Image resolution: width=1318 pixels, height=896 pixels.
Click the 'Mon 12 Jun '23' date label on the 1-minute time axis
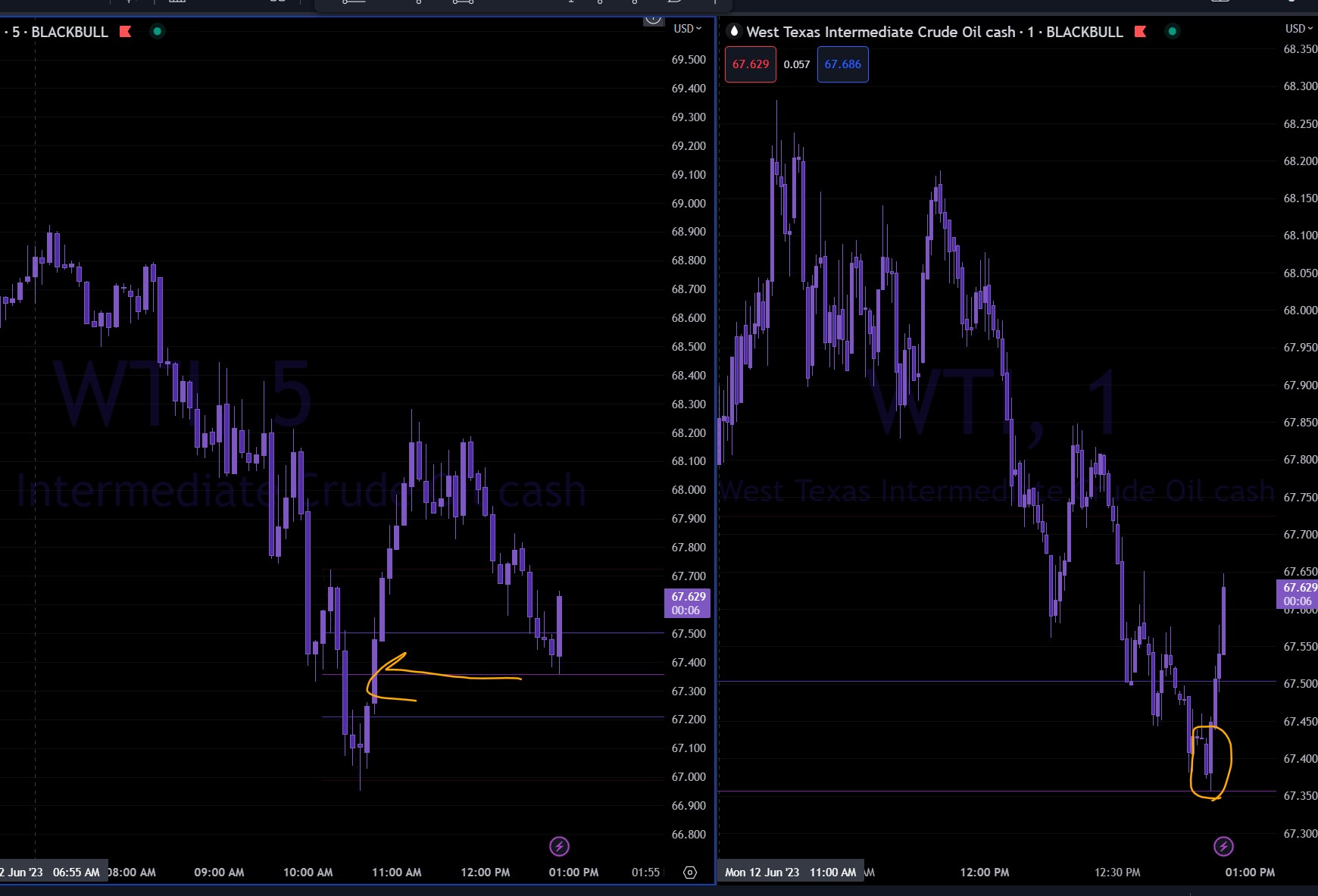point(762,873)
